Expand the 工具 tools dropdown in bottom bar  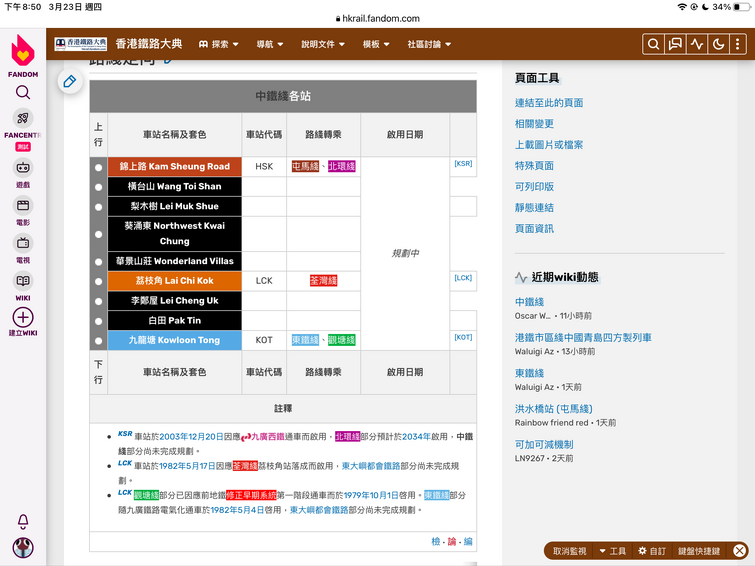pos(612,551)
